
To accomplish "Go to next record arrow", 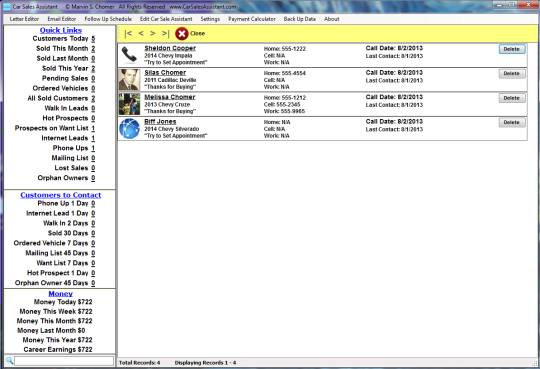I will [x=153, y=33].
